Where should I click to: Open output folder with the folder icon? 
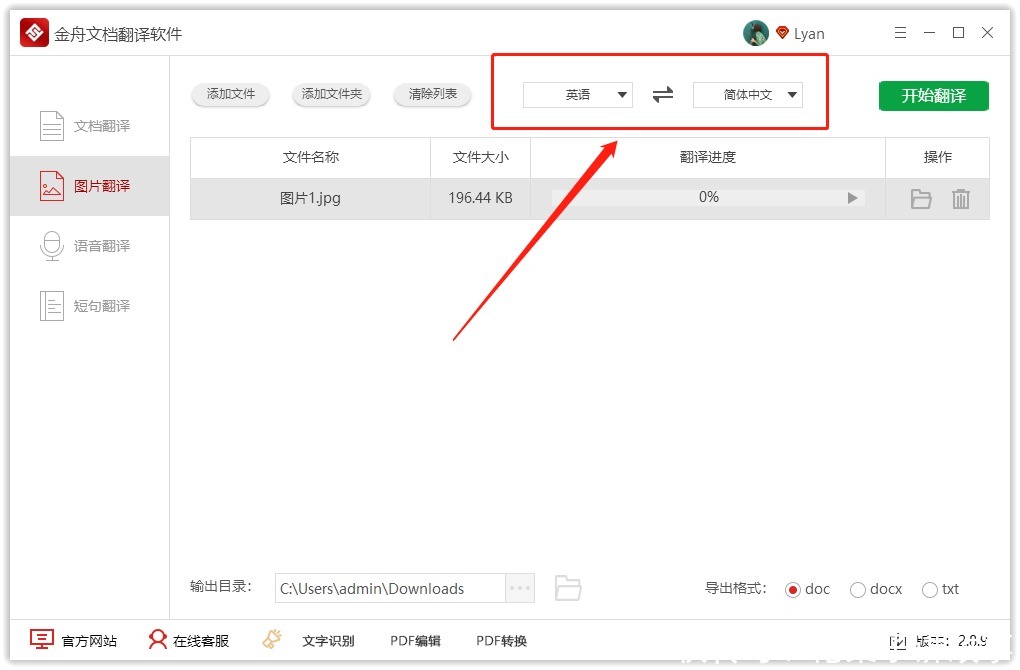[568, 588]
